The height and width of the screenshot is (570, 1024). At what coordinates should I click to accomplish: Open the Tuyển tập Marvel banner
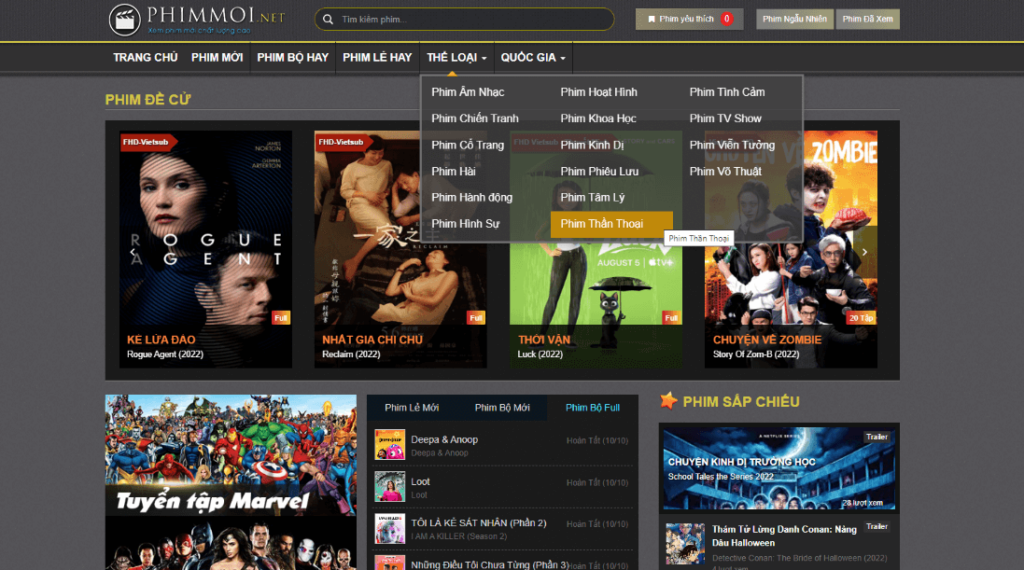pyautogui.click(x=231, y=455)
